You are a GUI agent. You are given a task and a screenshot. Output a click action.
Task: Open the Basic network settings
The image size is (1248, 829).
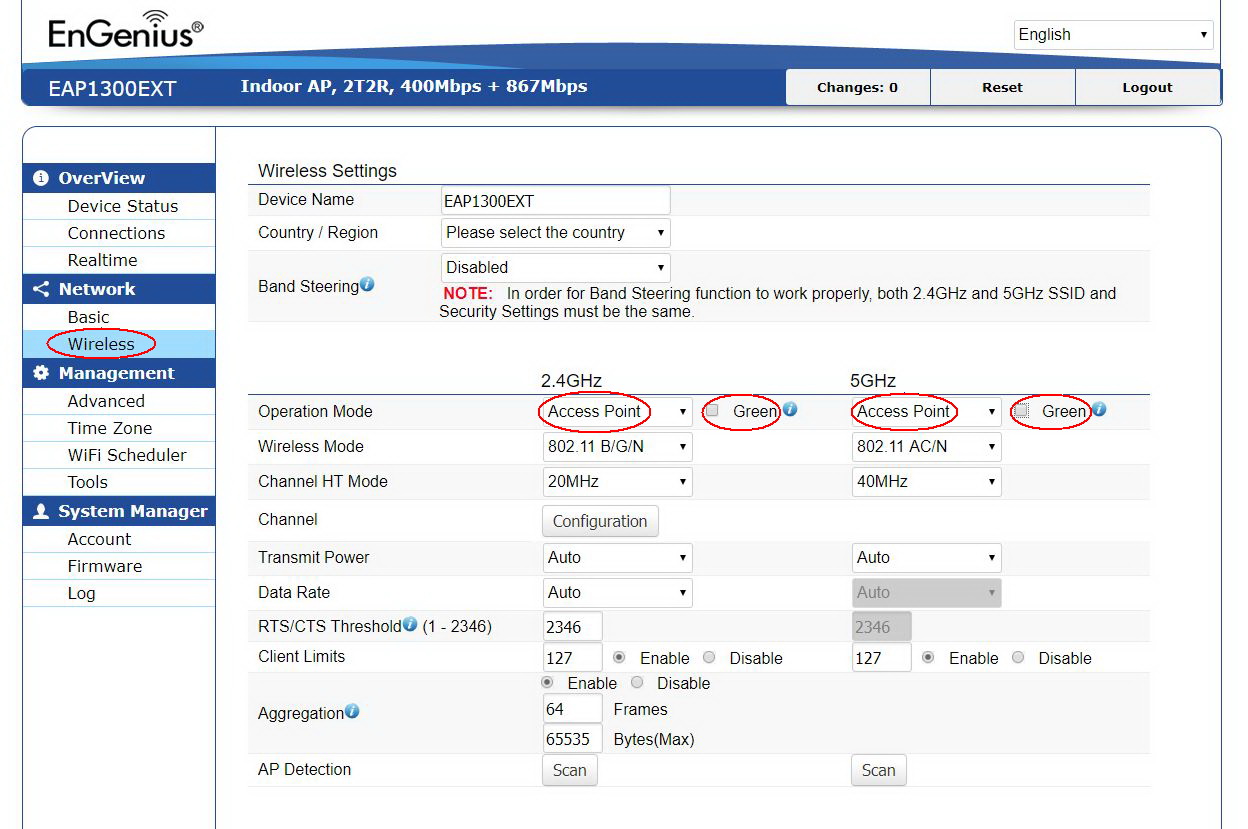pos(88,317)
